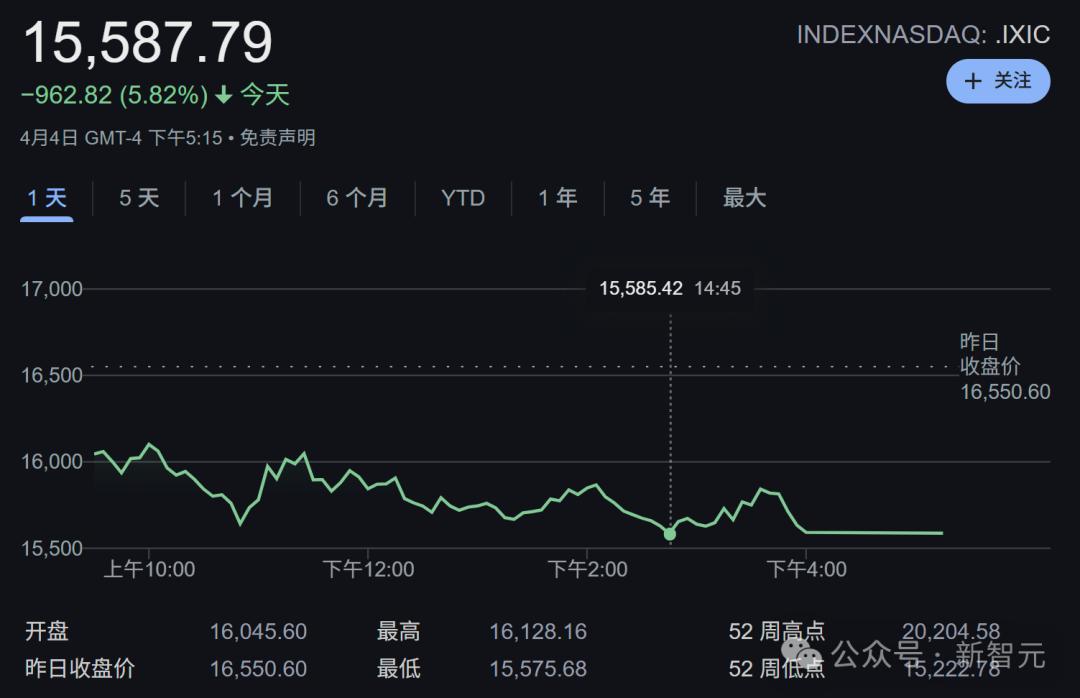Click the green down arrow beside 今天
This screenshot has height=698, width=1080.
tap(223, 94)
